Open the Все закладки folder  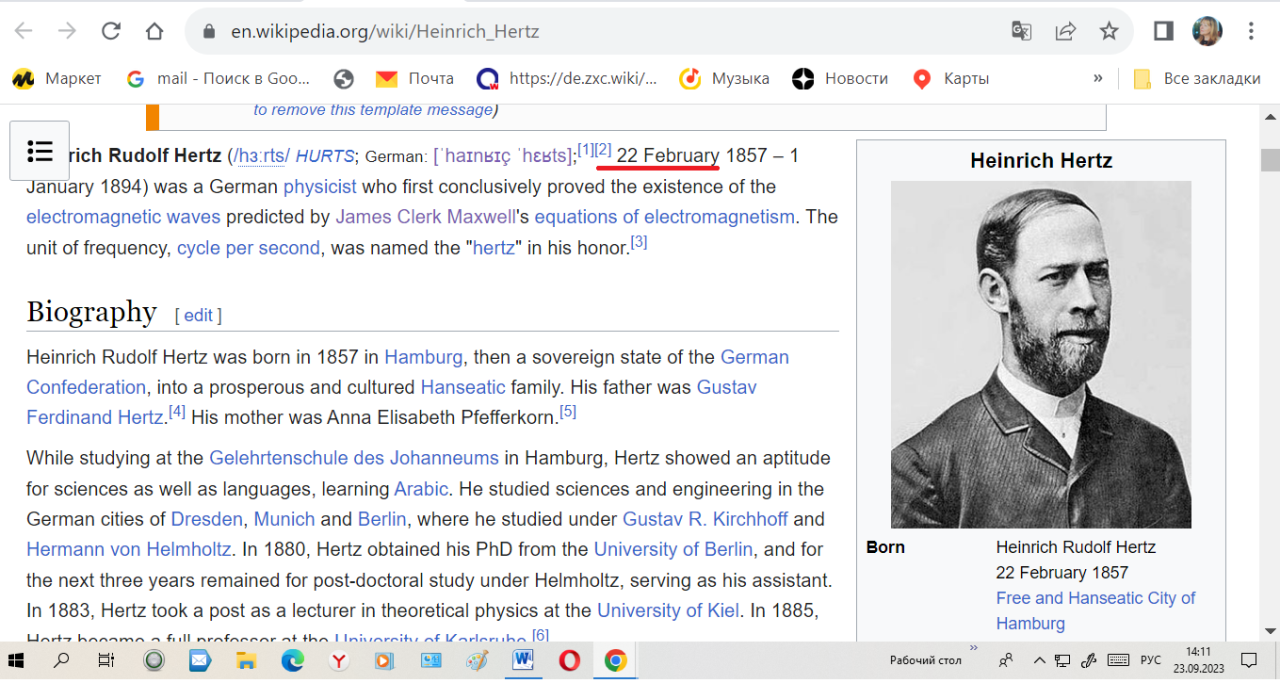tap(1197, 78)
